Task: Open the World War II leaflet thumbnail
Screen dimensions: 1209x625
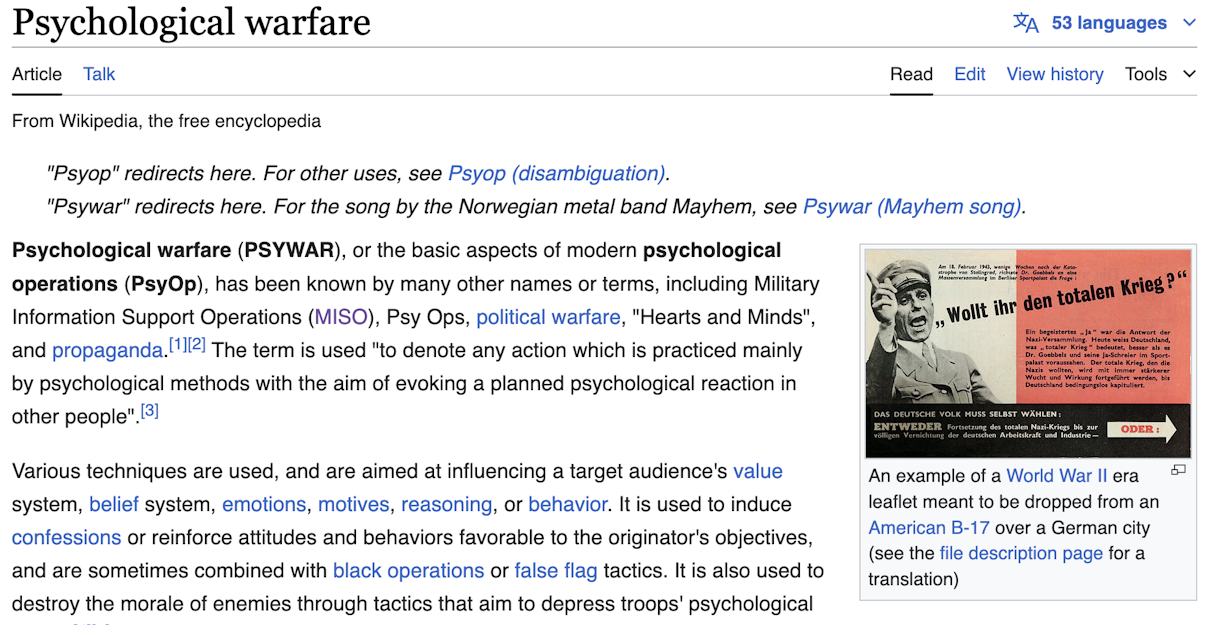Action: tap(1028, 353)
